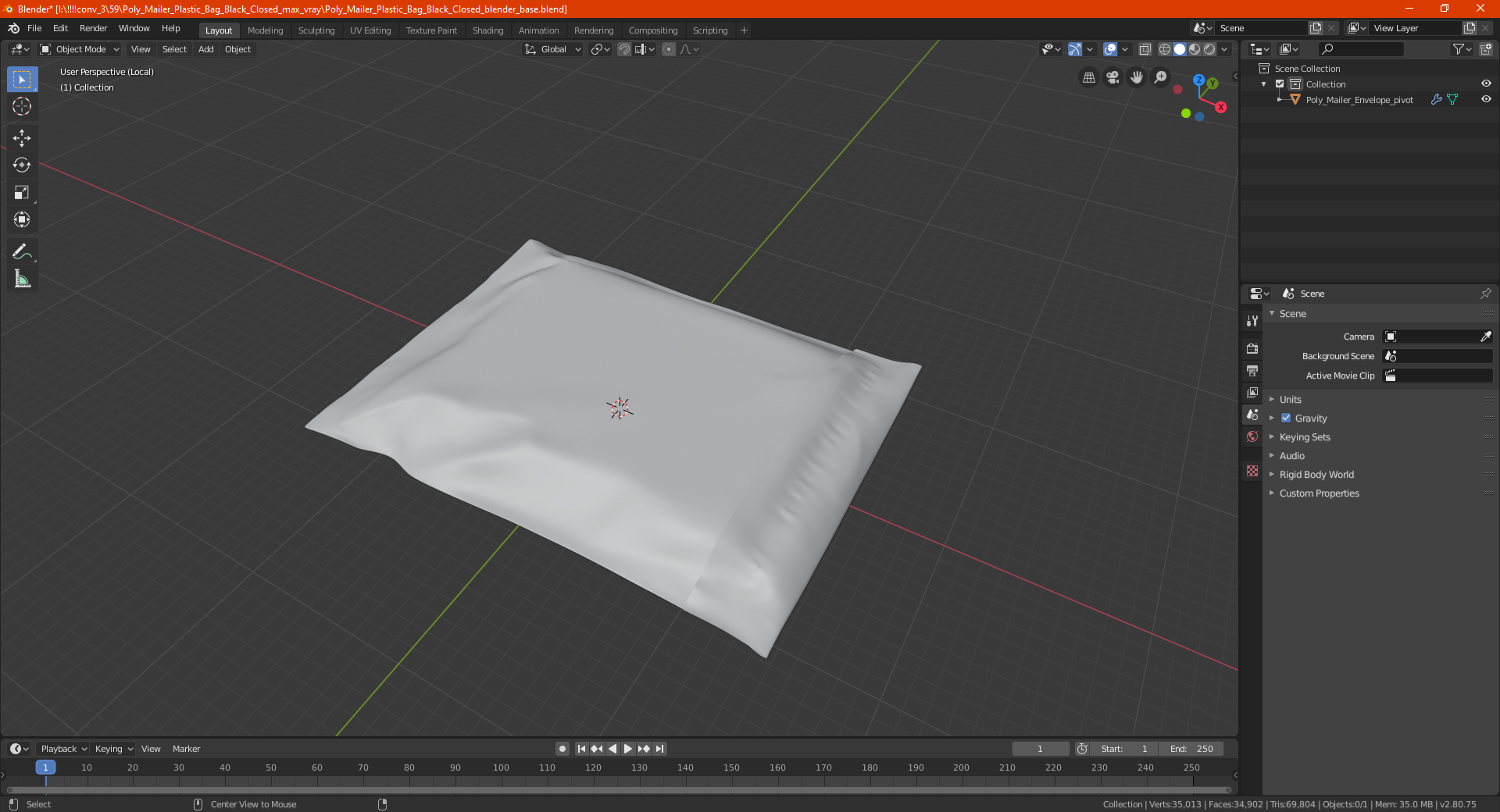This screenshot has height=812, width=1500.
Task: Toggle snapping magnet
Action: (x=624, y=49)
